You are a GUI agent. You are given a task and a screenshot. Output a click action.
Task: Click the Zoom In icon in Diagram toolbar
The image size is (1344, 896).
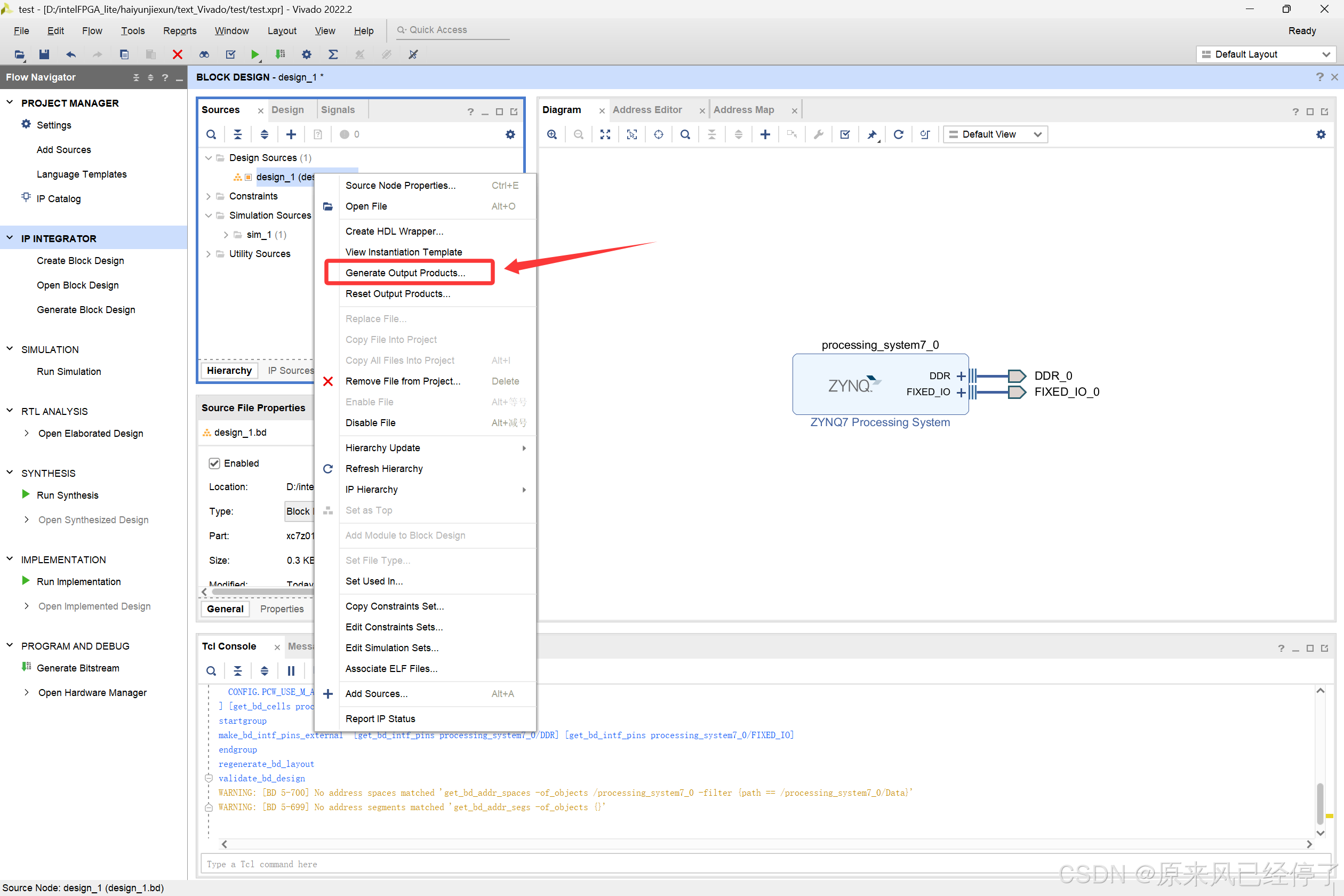click(552, 134)
